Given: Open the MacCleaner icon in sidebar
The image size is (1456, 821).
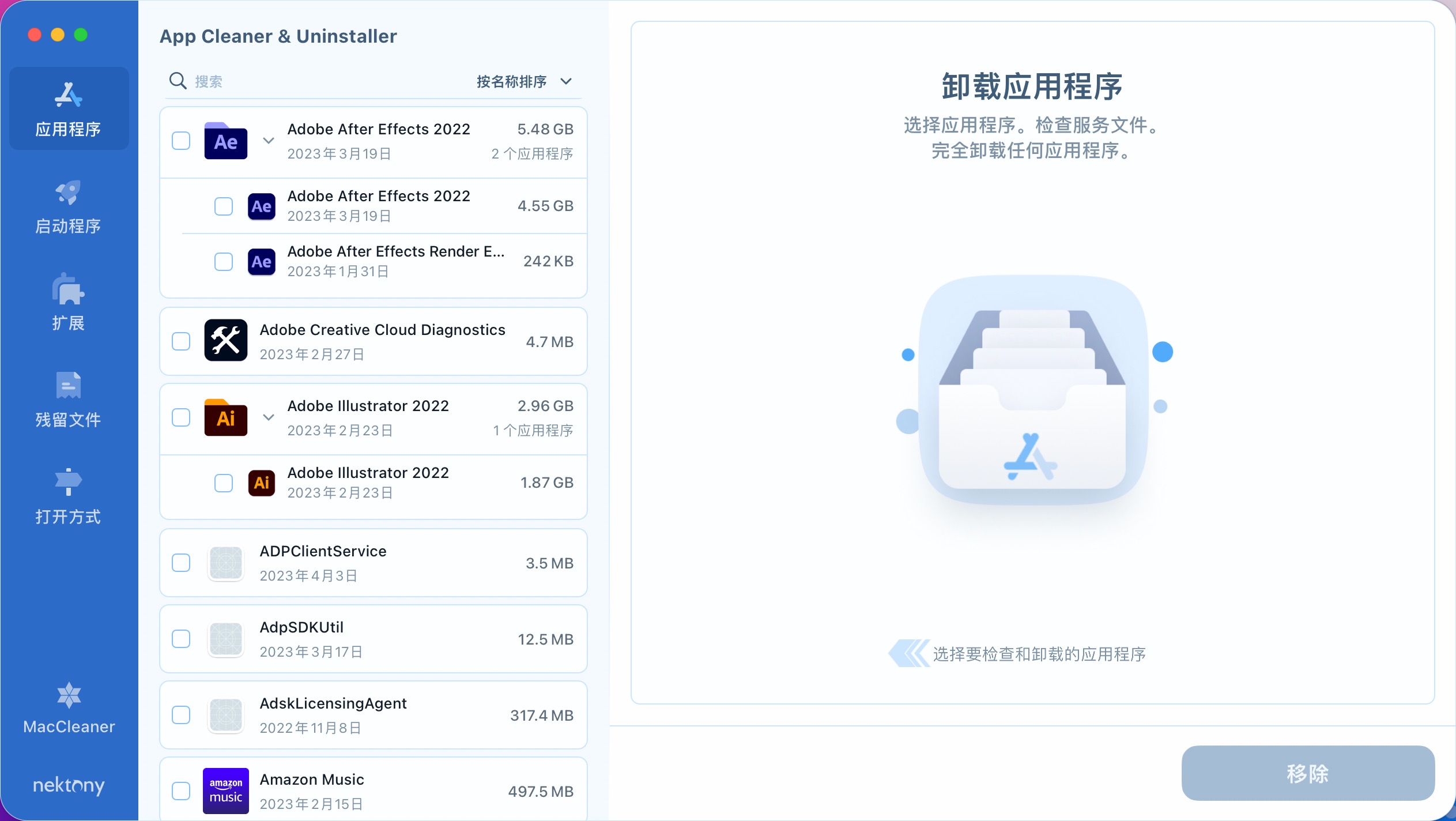Looking at the screenshot, I should 69,695.
